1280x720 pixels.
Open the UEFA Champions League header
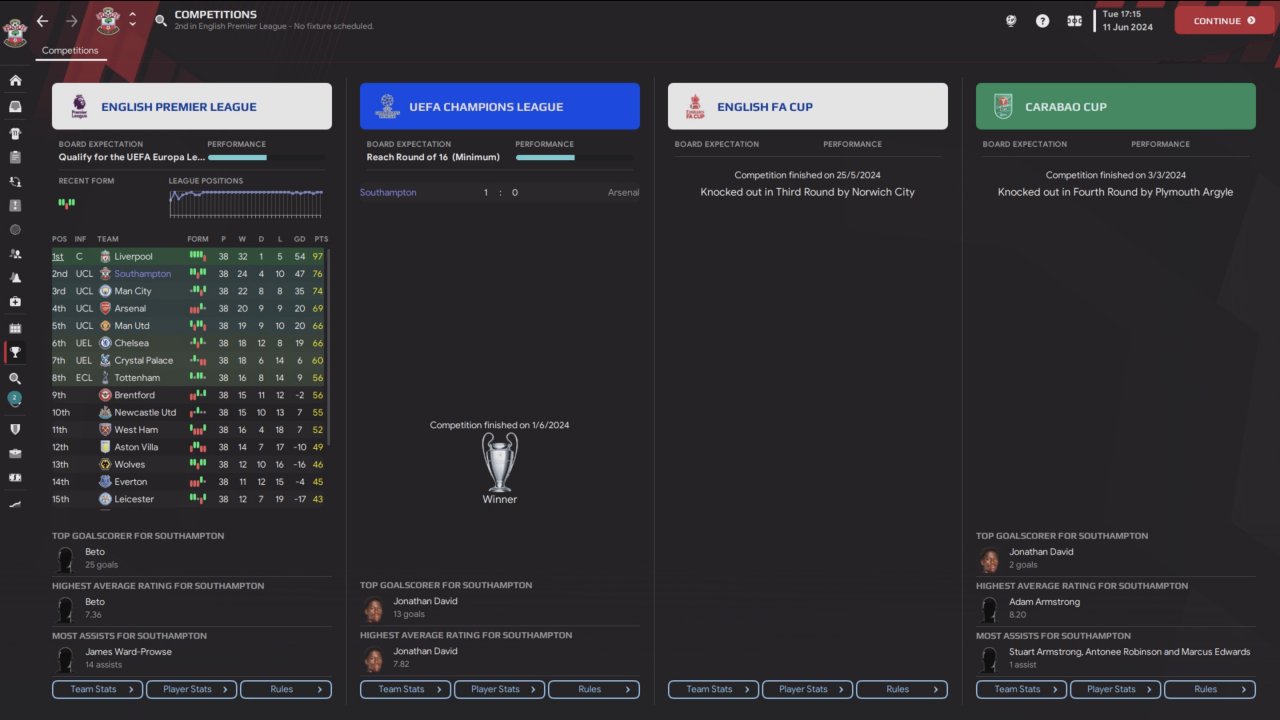(x=500, y=106)
